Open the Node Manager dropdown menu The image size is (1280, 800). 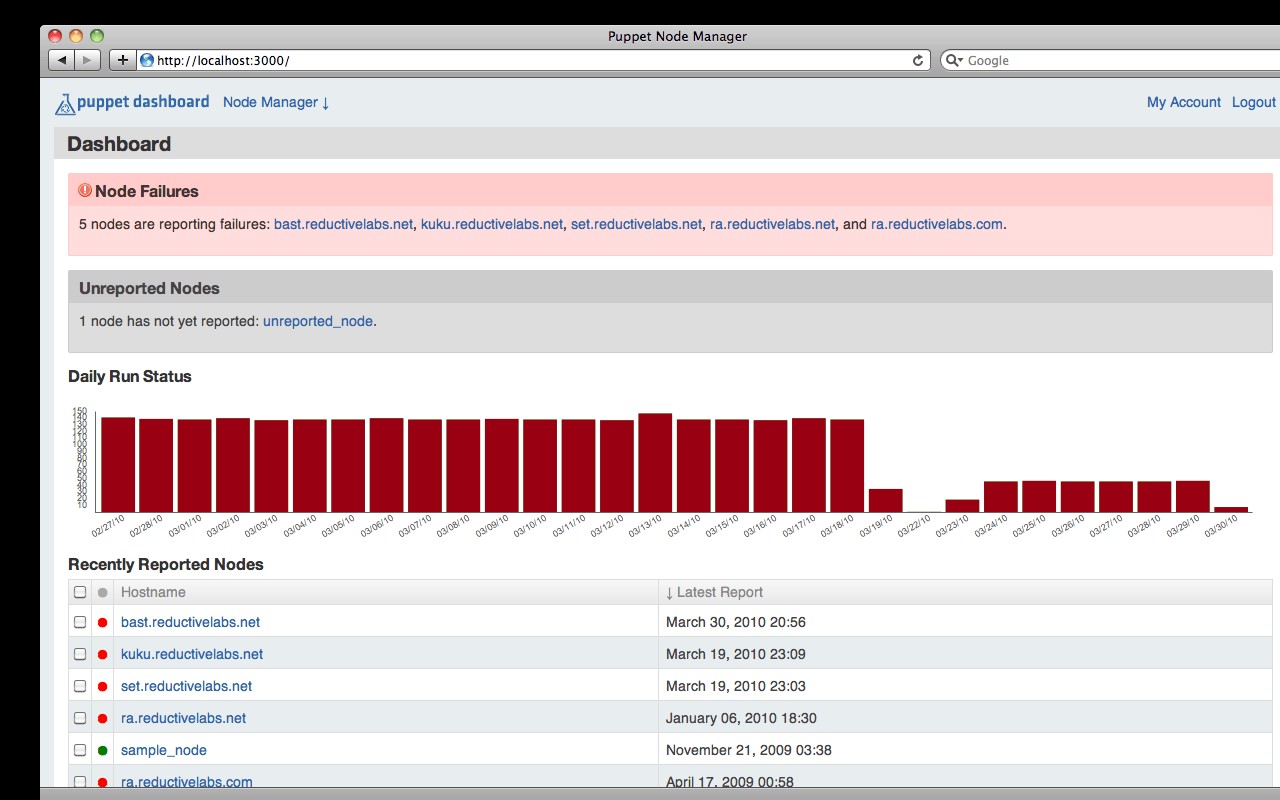pyautogui.click(x=276, y=102)
